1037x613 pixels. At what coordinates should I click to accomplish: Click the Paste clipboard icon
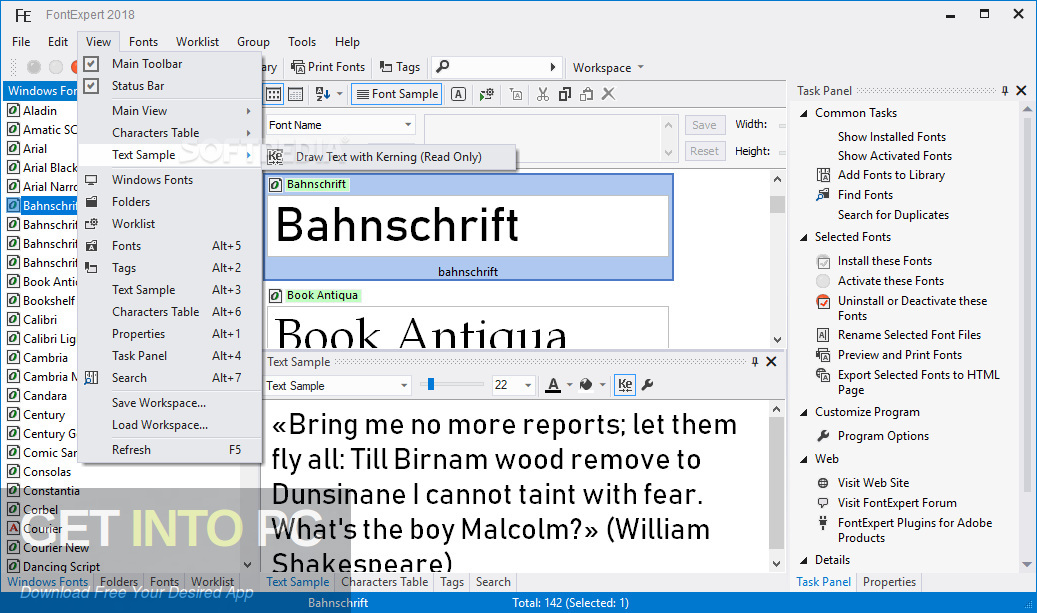(x=586, y=94)
